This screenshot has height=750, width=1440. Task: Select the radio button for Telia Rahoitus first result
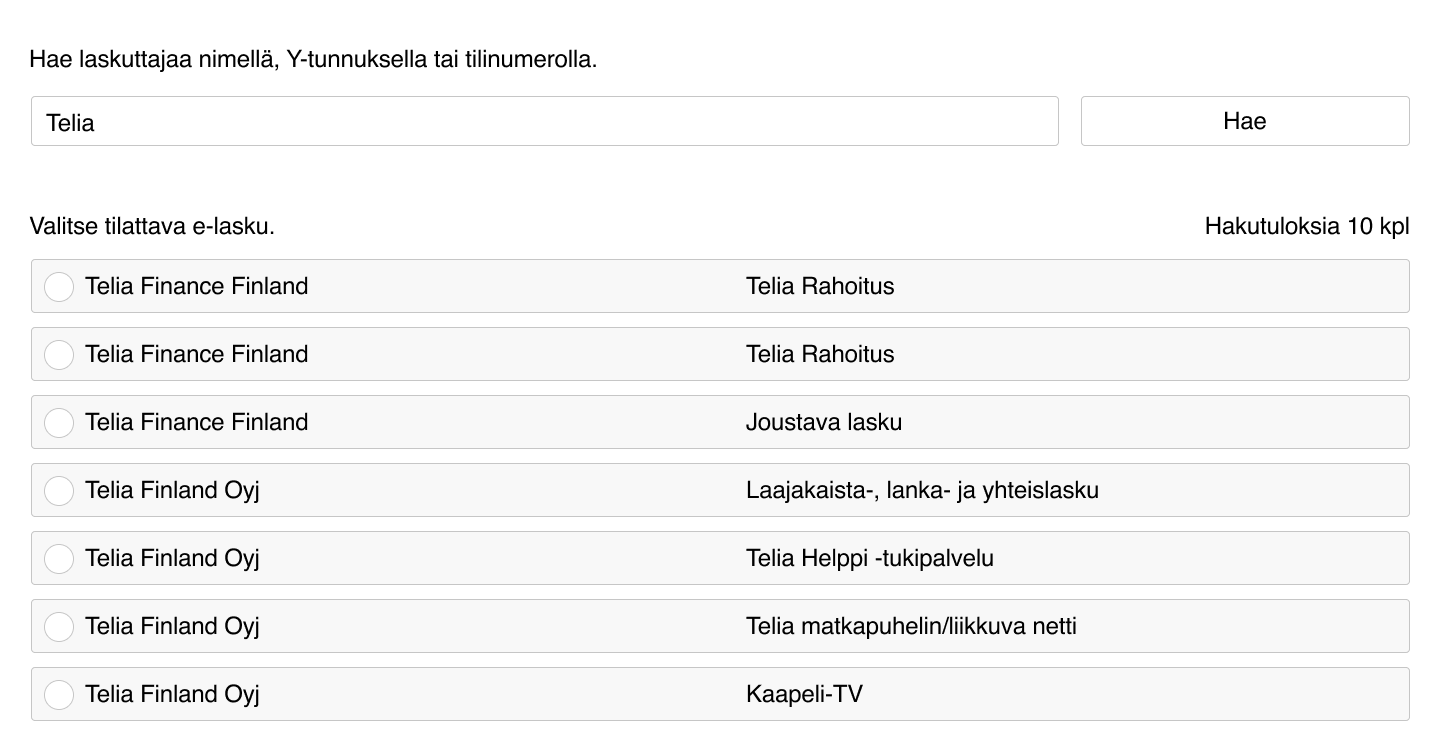[x=59, y=286]
